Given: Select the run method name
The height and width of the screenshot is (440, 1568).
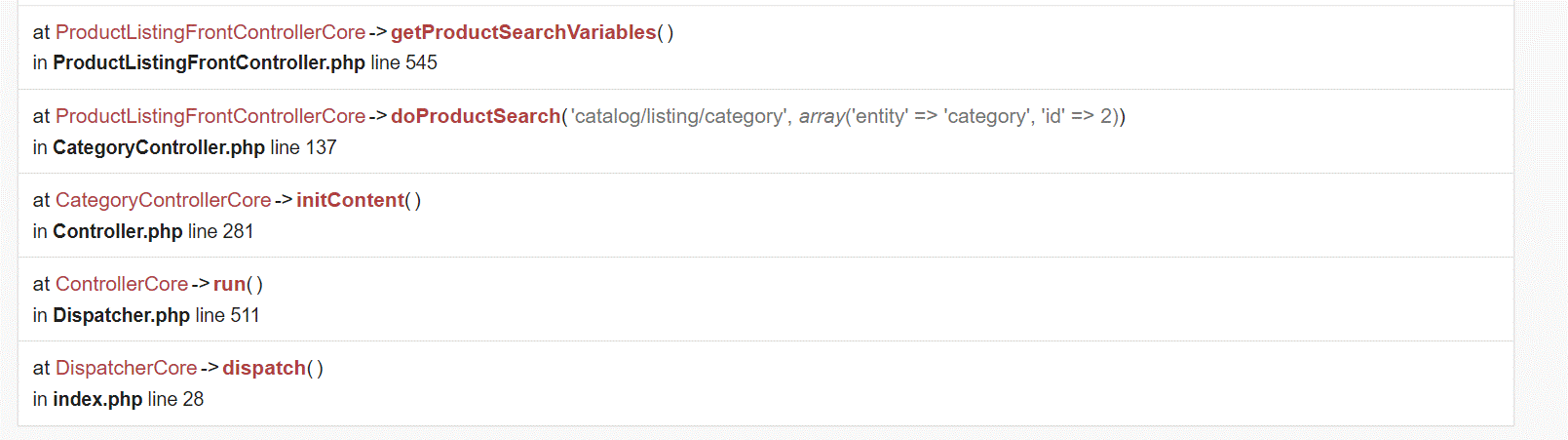Looking at the screenshot, I should tap(229, 284).
